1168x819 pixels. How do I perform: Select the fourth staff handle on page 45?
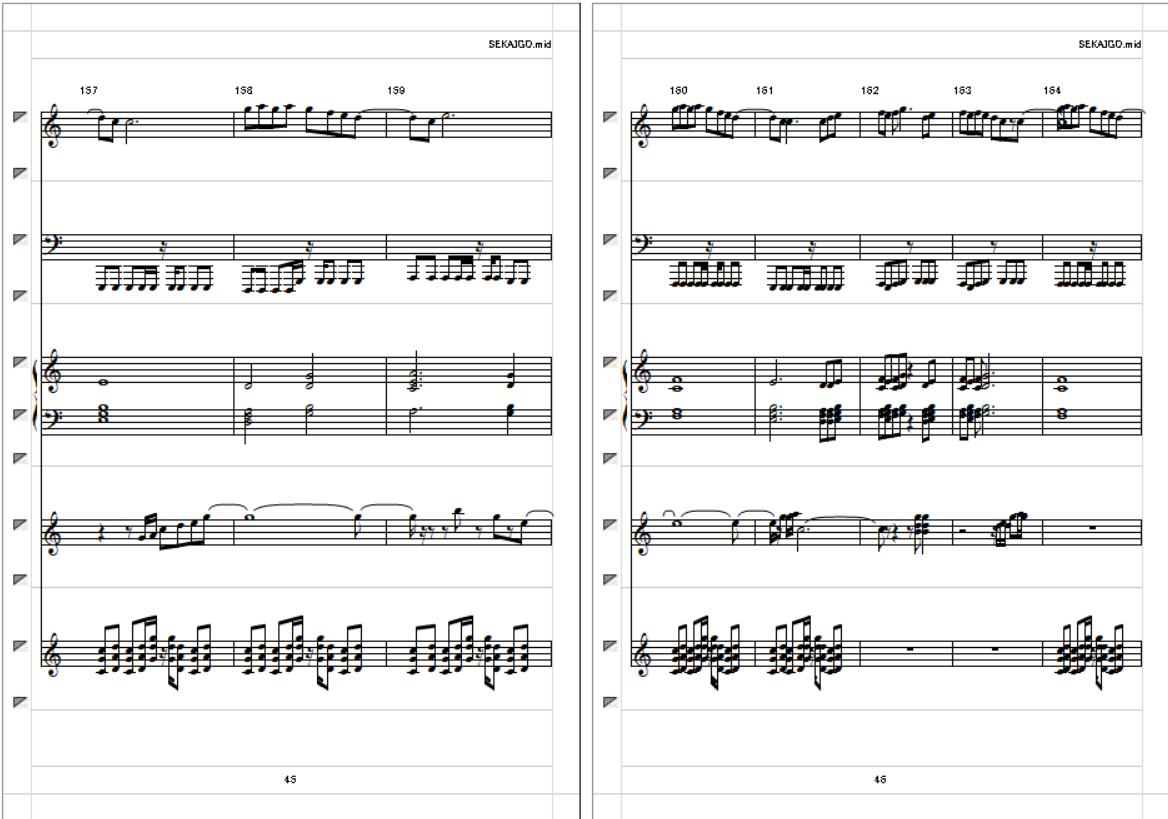pyautogui.click(x=20, y=296)
